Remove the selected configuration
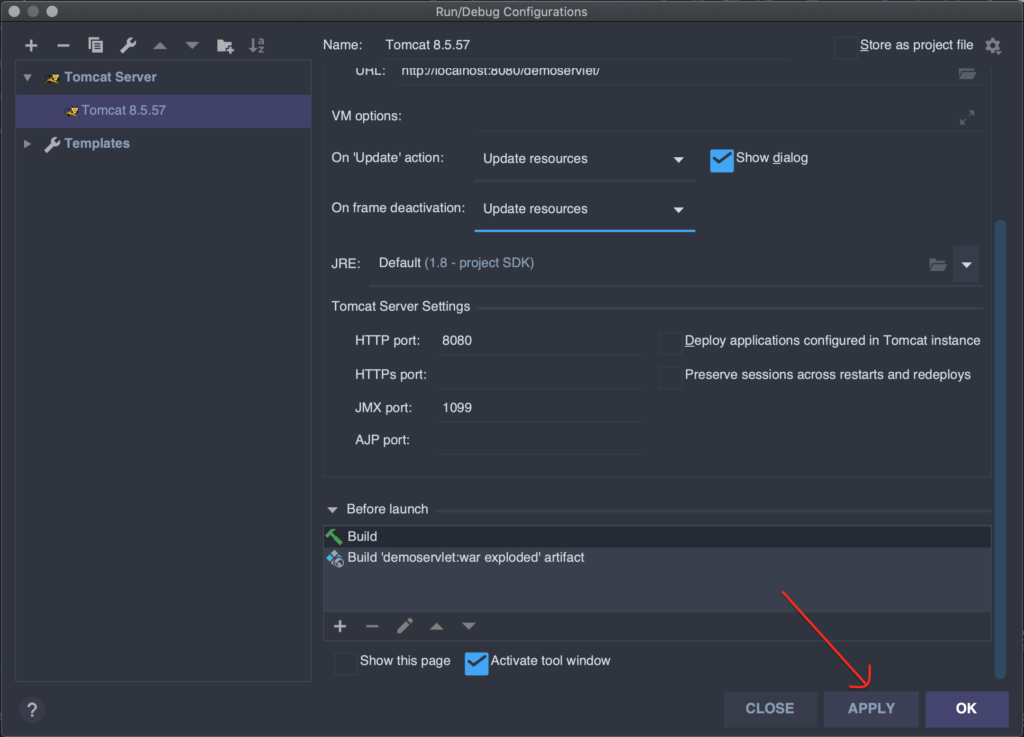Viewport: 1024px width, 737px height. 63,45
